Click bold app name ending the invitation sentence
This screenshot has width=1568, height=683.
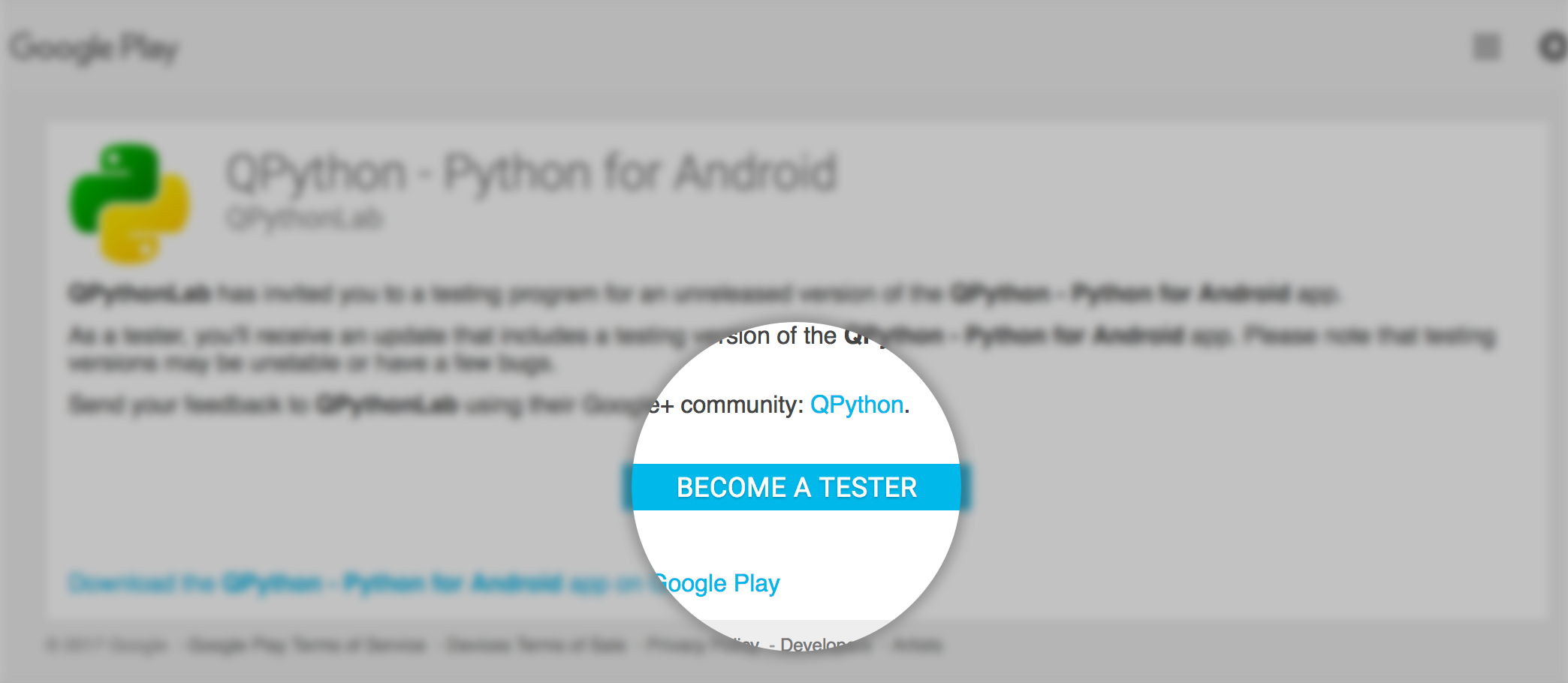1120,293
